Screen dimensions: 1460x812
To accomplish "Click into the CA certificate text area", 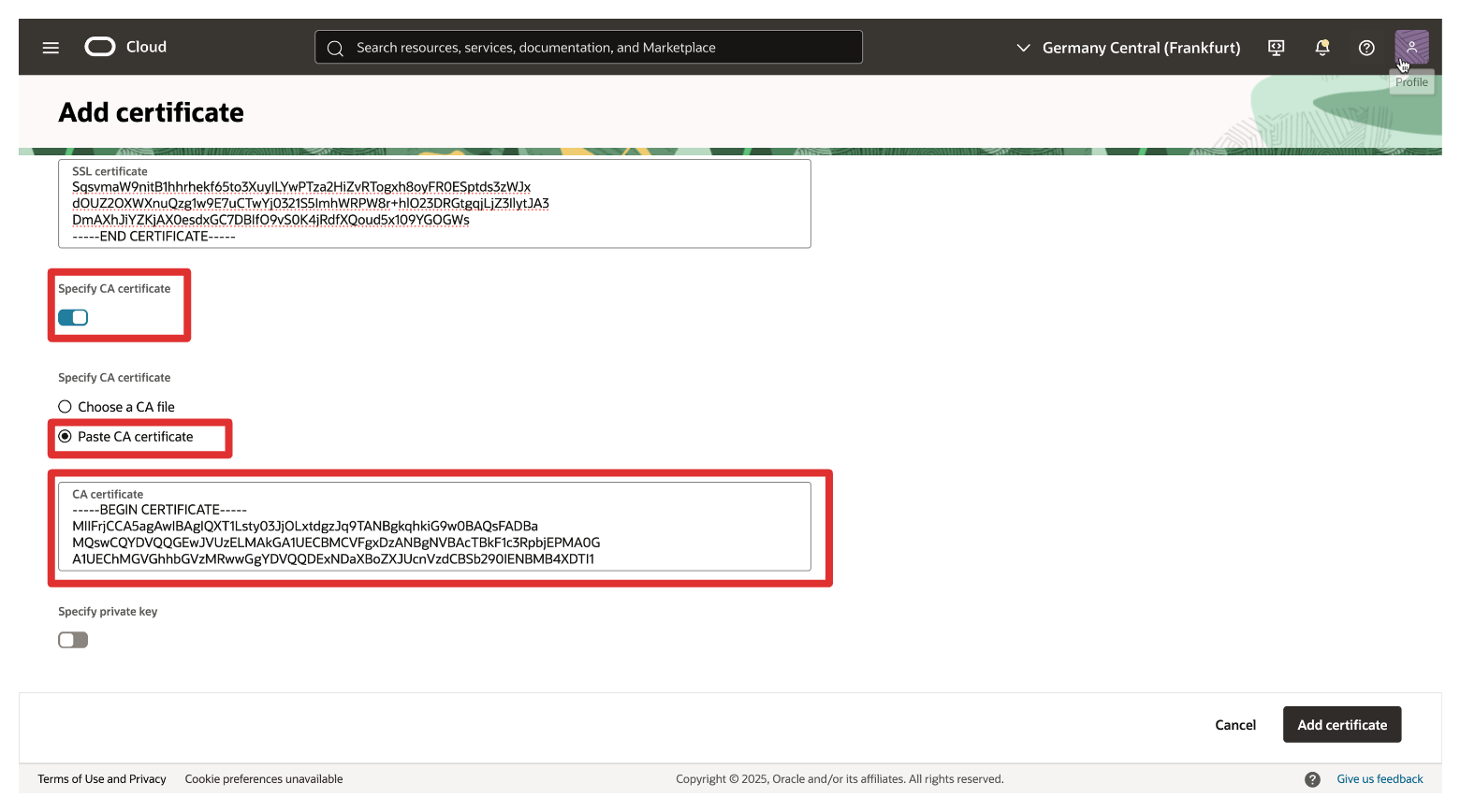I will pos(434,534).
